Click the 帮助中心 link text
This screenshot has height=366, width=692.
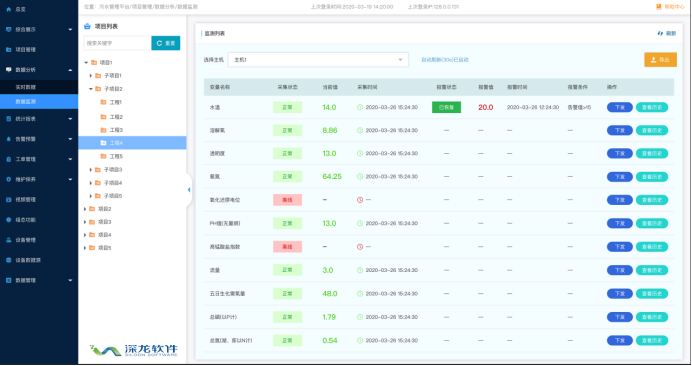(674, 7)
